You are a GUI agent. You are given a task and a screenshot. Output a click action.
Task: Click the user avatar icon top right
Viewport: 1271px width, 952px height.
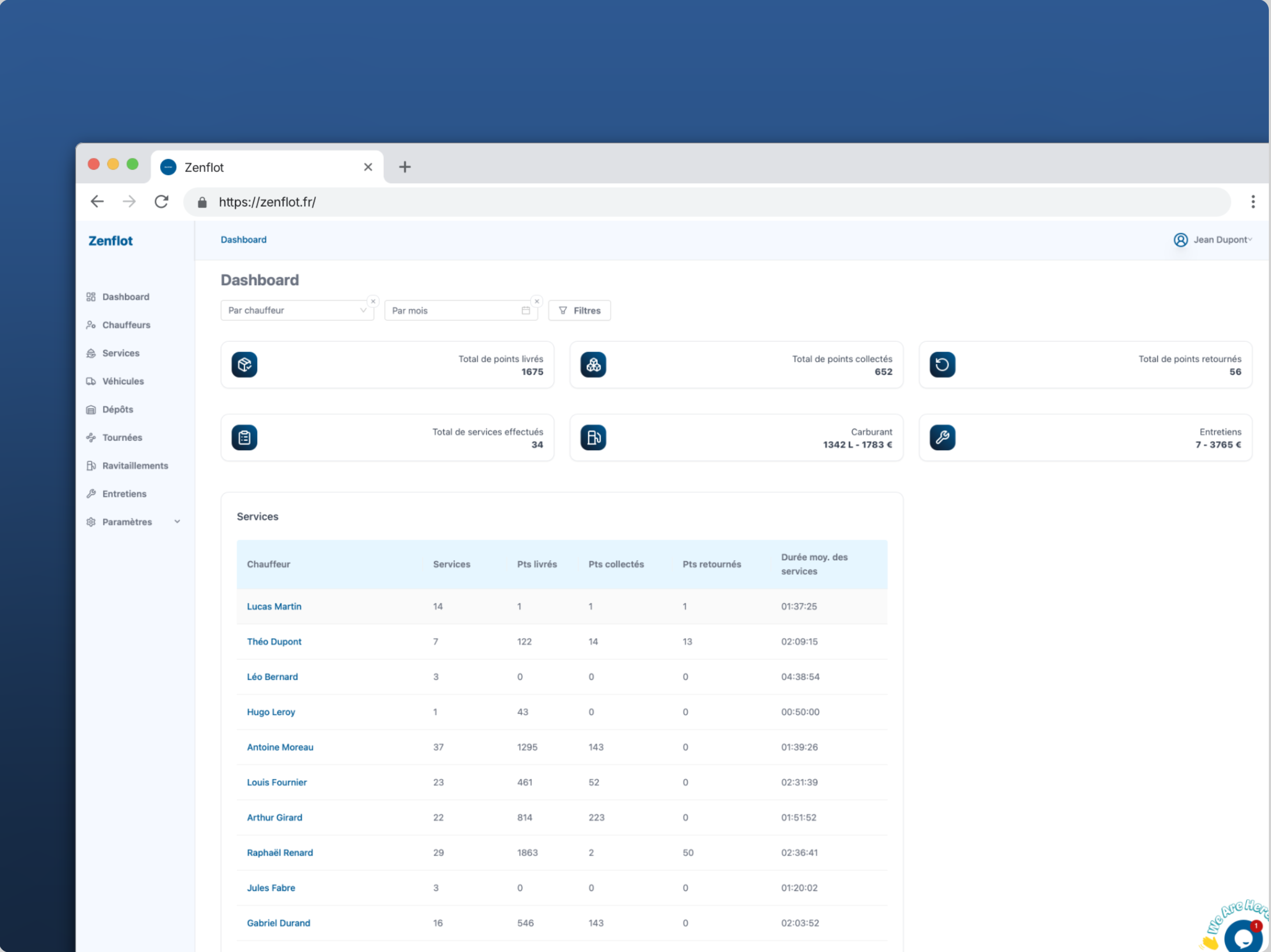(1182, 239)
